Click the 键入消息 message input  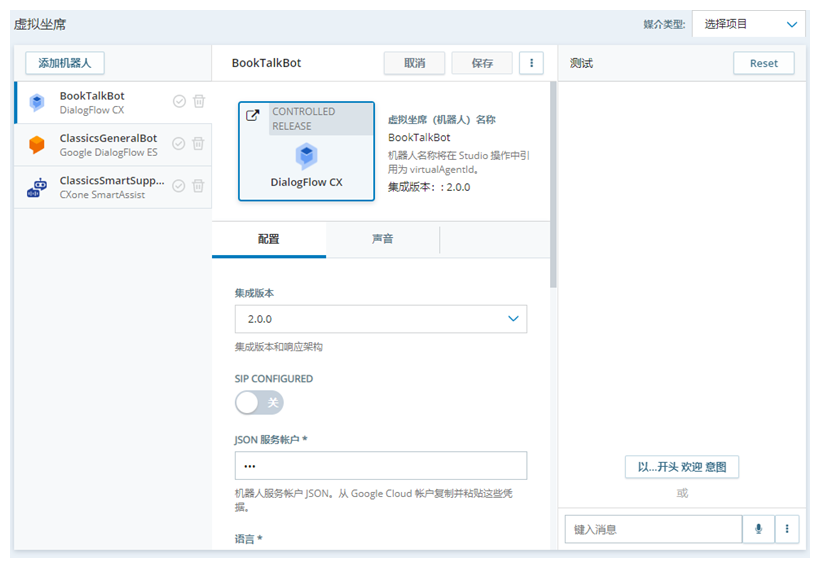click(653, 529)
